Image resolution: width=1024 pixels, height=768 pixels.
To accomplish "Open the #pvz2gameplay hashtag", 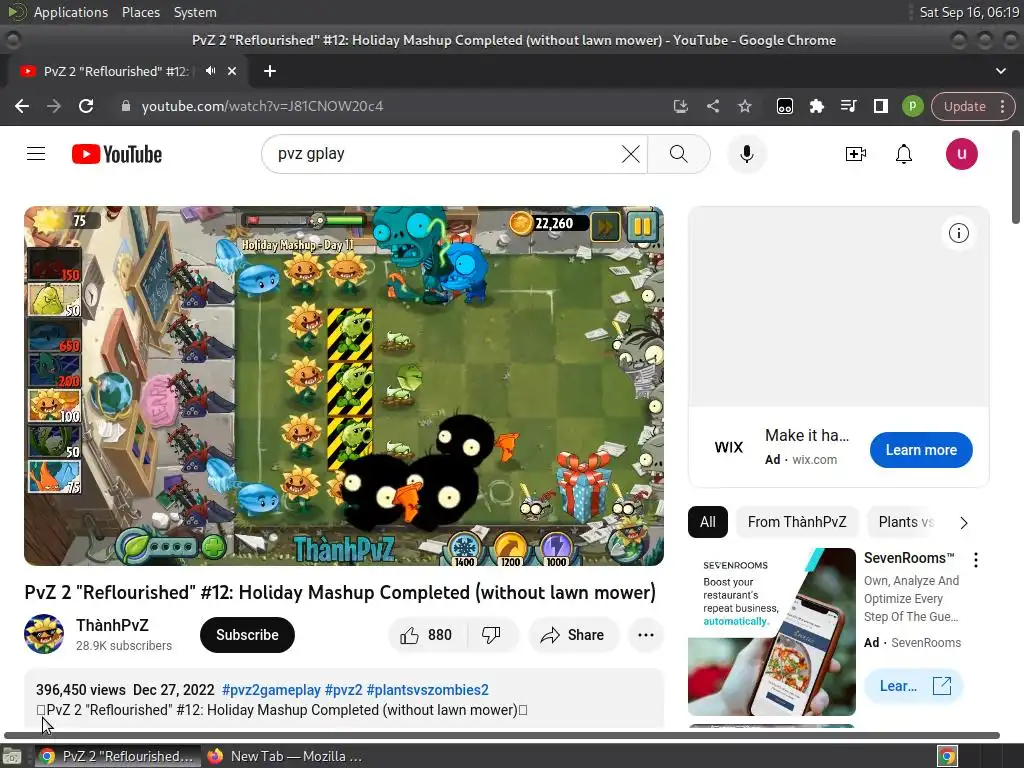I will (x=271, y=690).
